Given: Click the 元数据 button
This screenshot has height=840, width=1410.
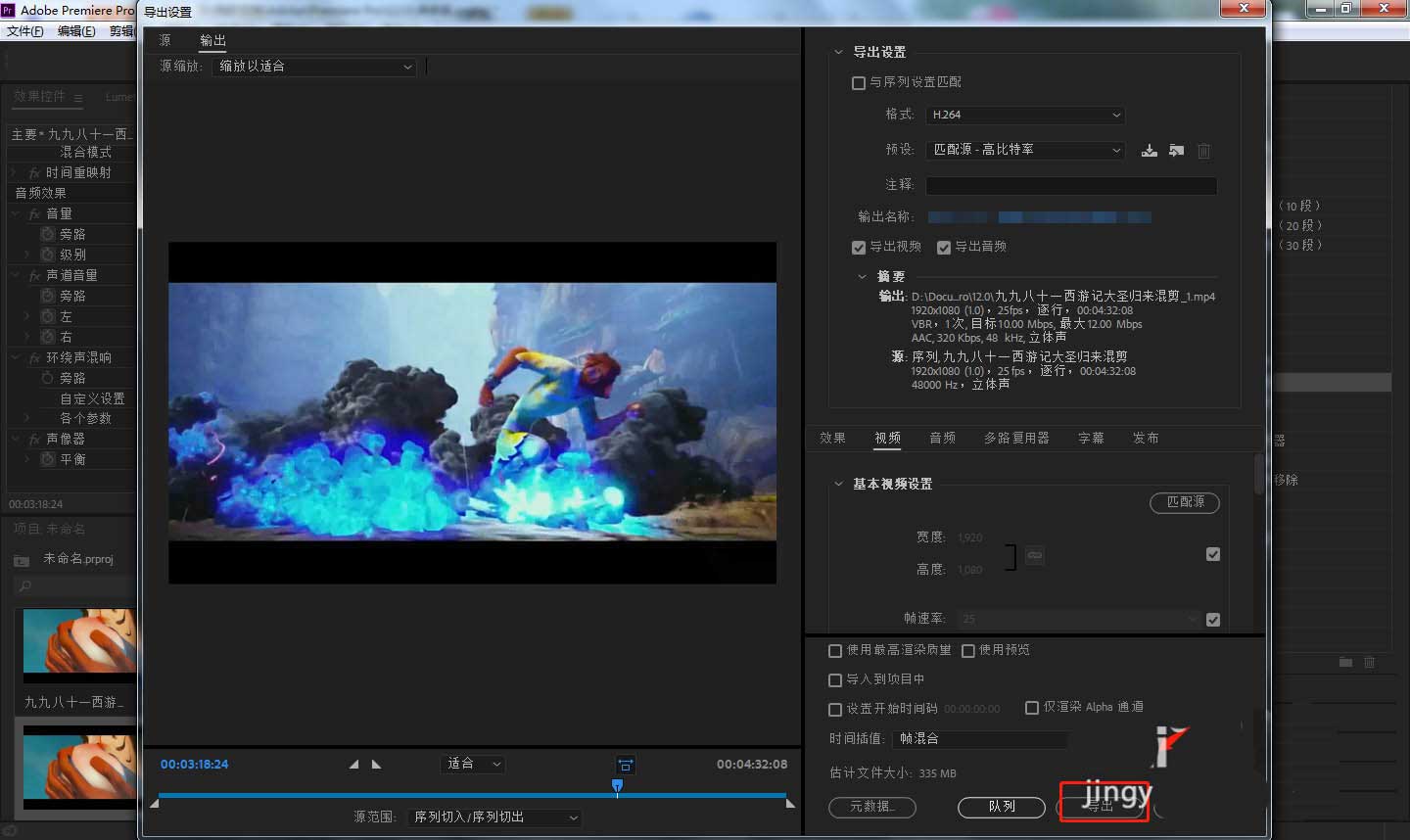Looking at the screenshot, I should pyautogui.click(x=872, y=807).
